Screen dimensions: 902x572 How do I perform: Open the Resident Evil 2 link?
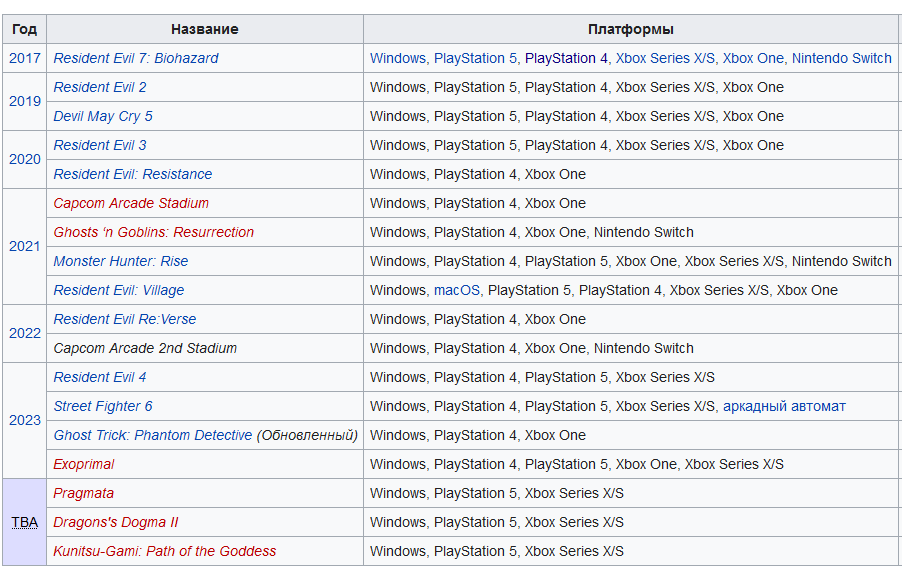pos(100,87)
